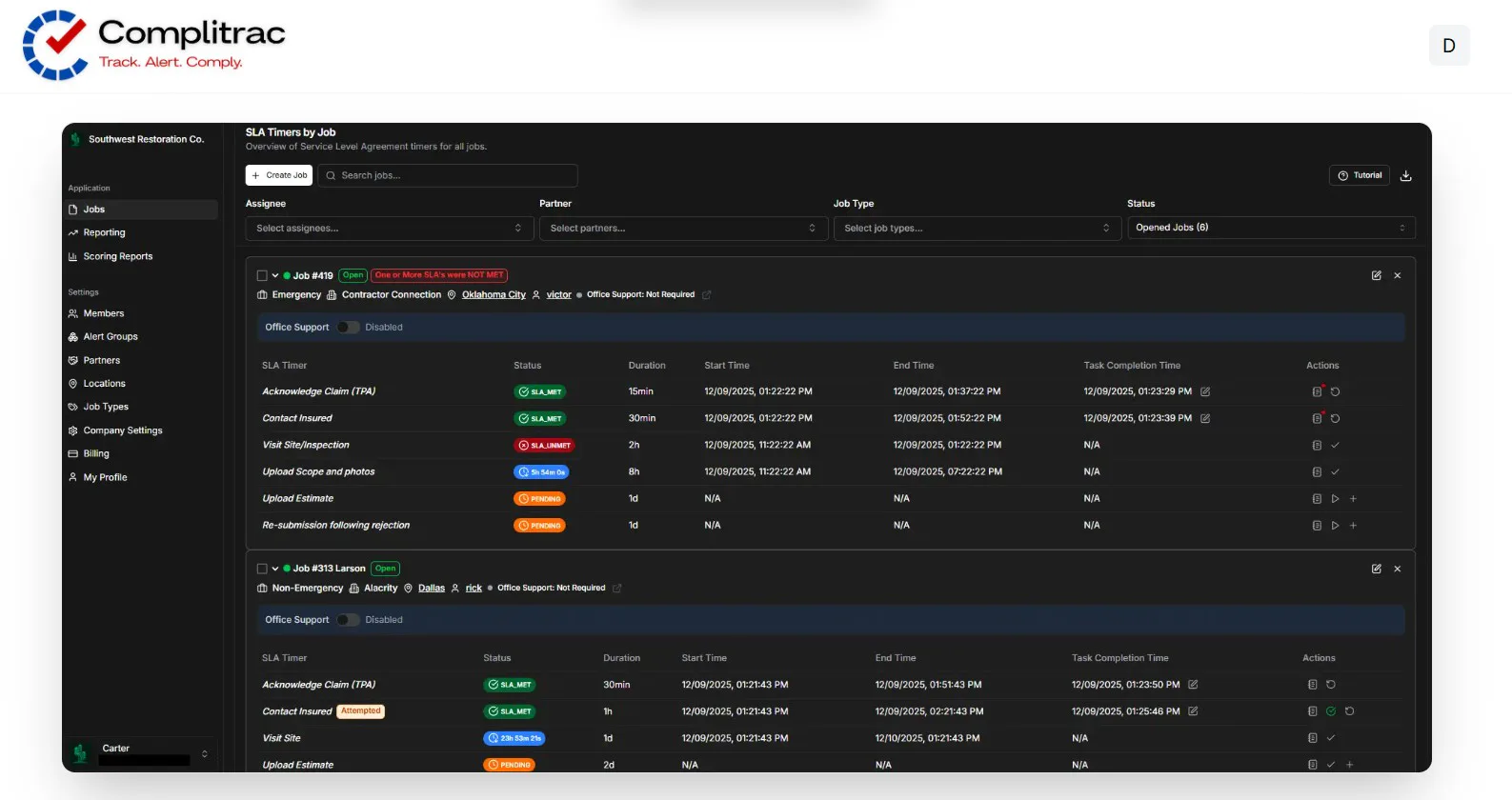1512x800 pixels.
Task: Click the green check-circle icon on Contact Insured row
Action: (x=1331, y=711)
